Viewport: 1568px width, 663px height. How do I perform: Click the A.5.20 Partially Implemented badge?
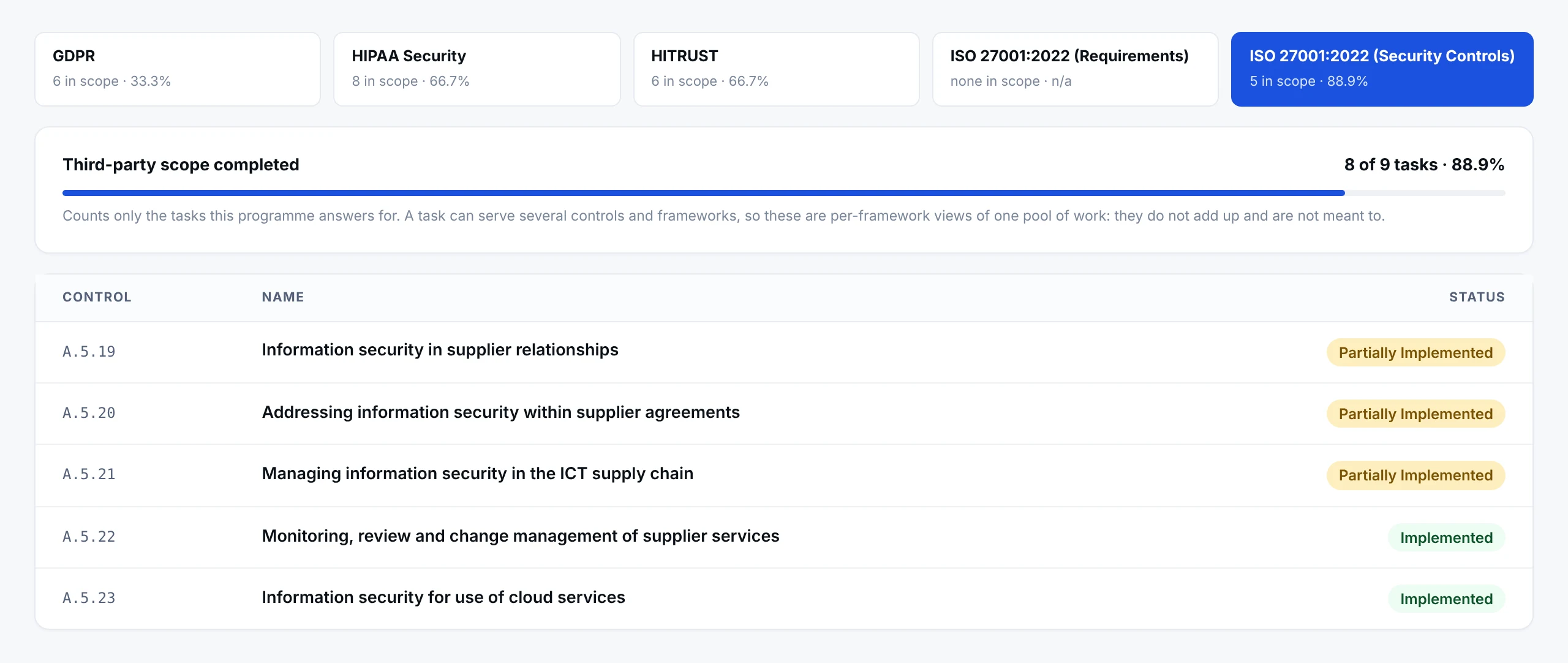(x=1415, y=414)
